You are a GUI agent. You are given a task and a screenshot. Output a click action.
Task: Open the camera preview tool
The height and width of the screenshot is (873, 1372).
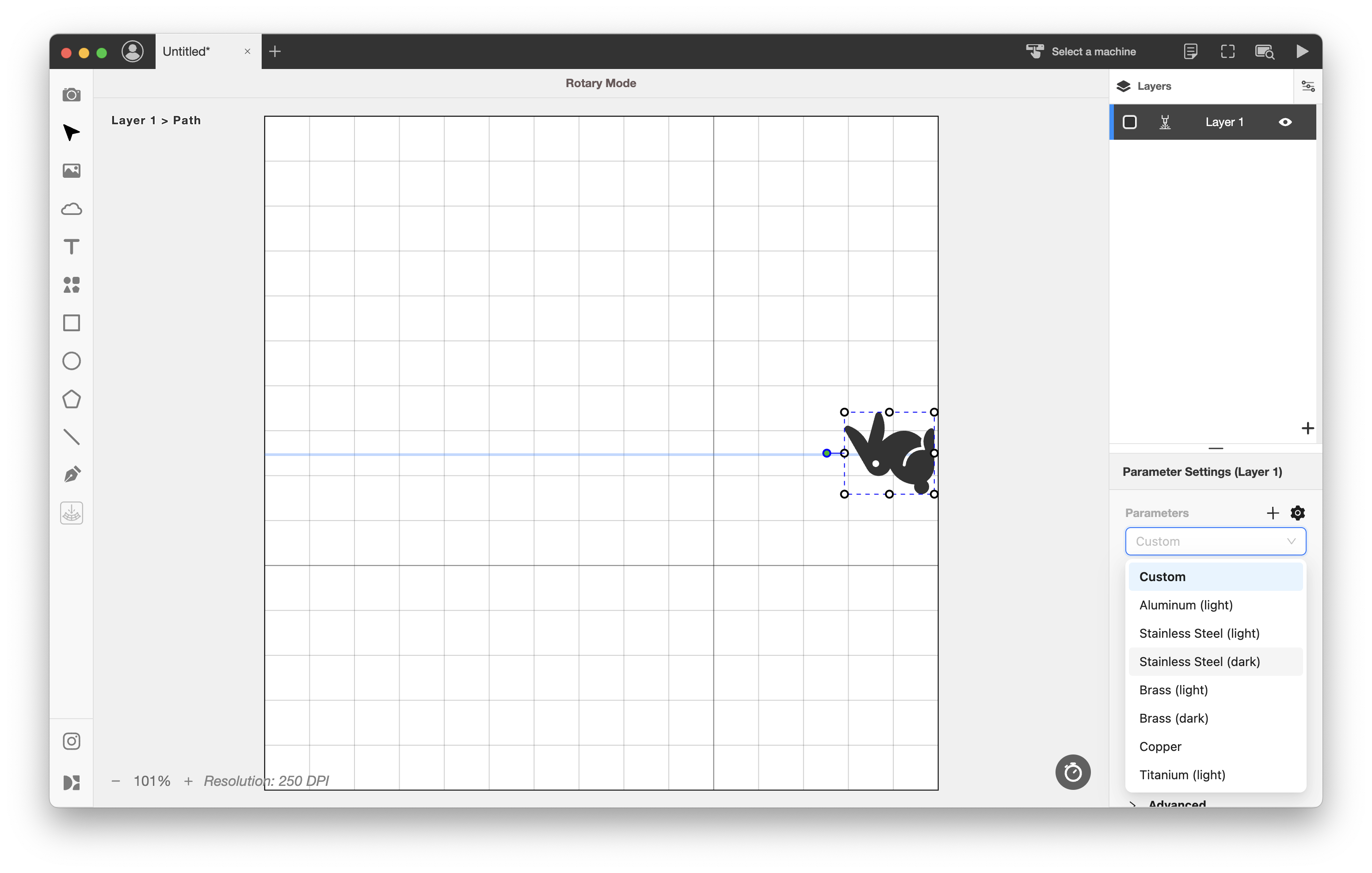[x=71, y=94]
